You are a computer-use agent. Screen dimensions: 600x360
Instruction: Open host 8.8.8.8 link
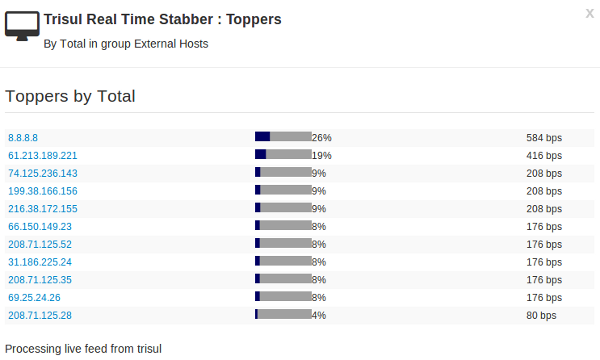point(23,138)
